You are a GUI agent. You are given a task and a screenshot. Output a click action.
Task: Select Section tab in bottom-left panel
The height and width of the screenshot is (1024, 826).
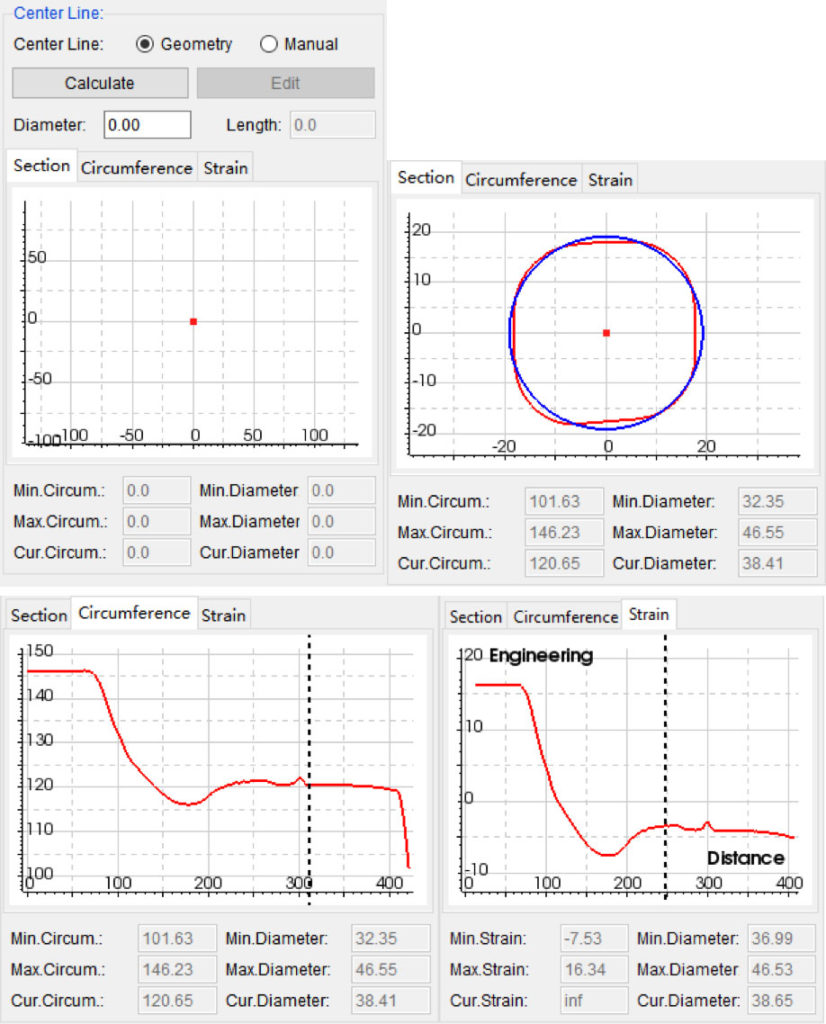38,616
